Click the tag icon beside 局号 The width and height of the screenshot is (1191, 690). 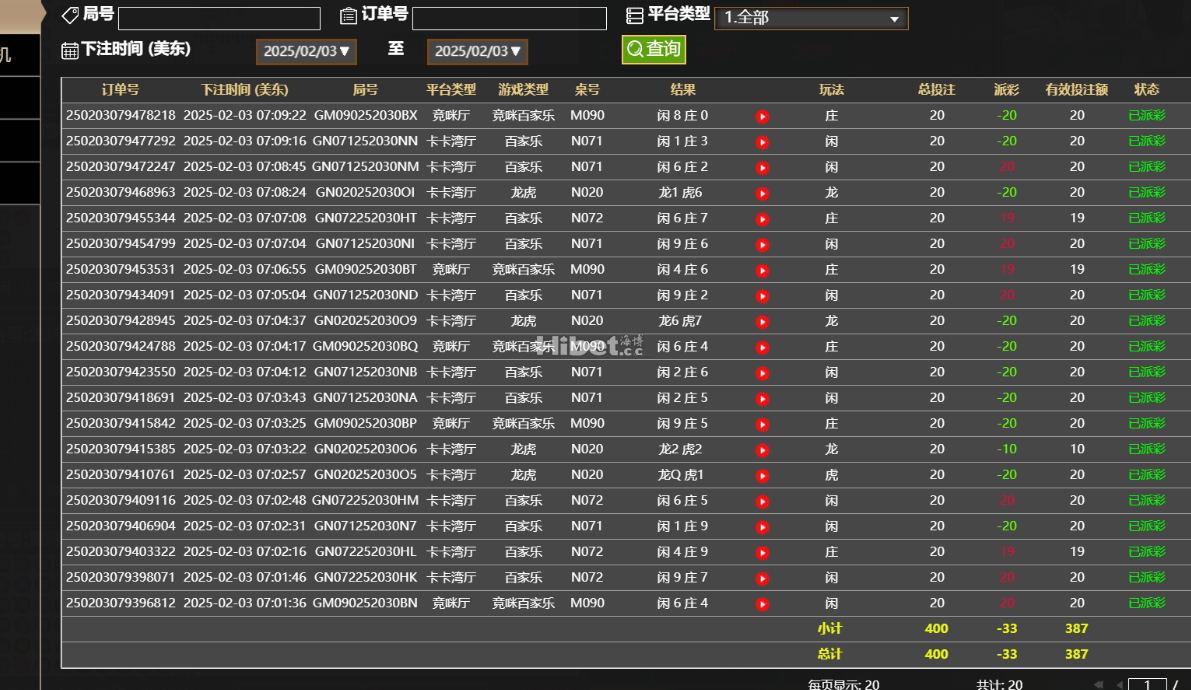70,15
